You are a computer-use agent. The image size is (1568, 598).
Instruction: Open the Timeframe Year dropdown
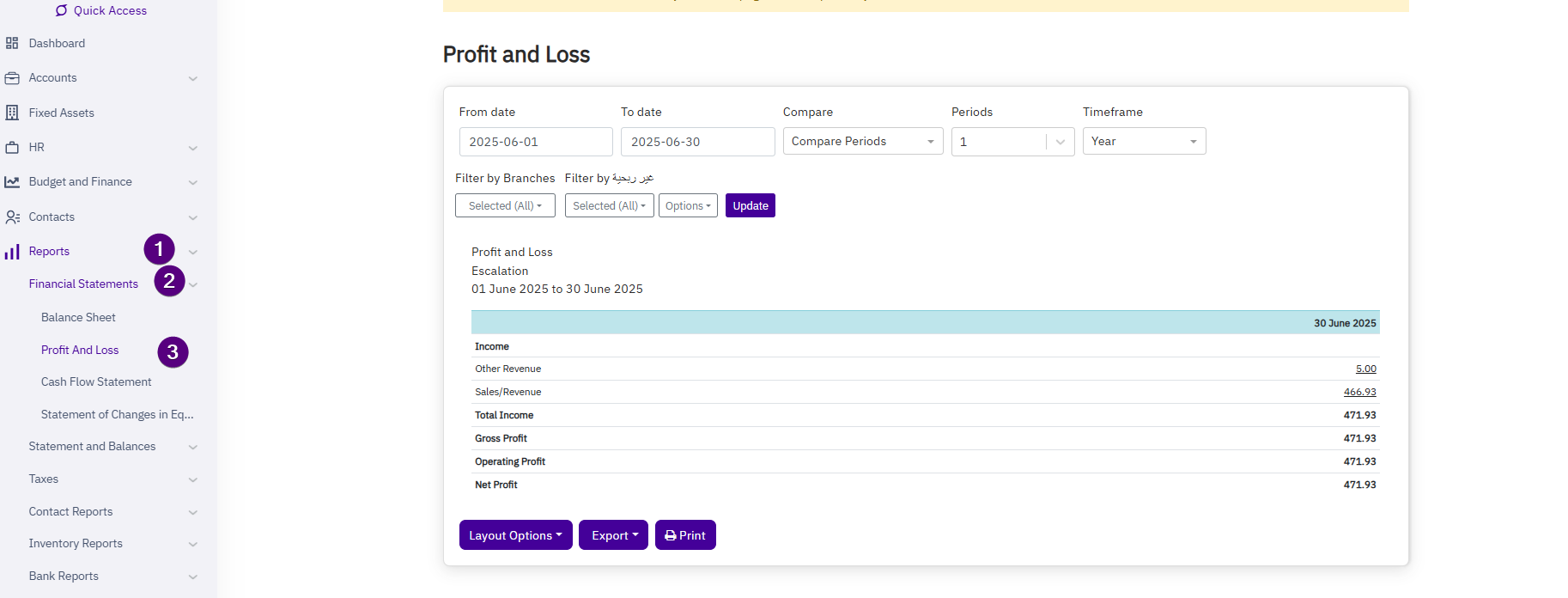(1143, 142)
